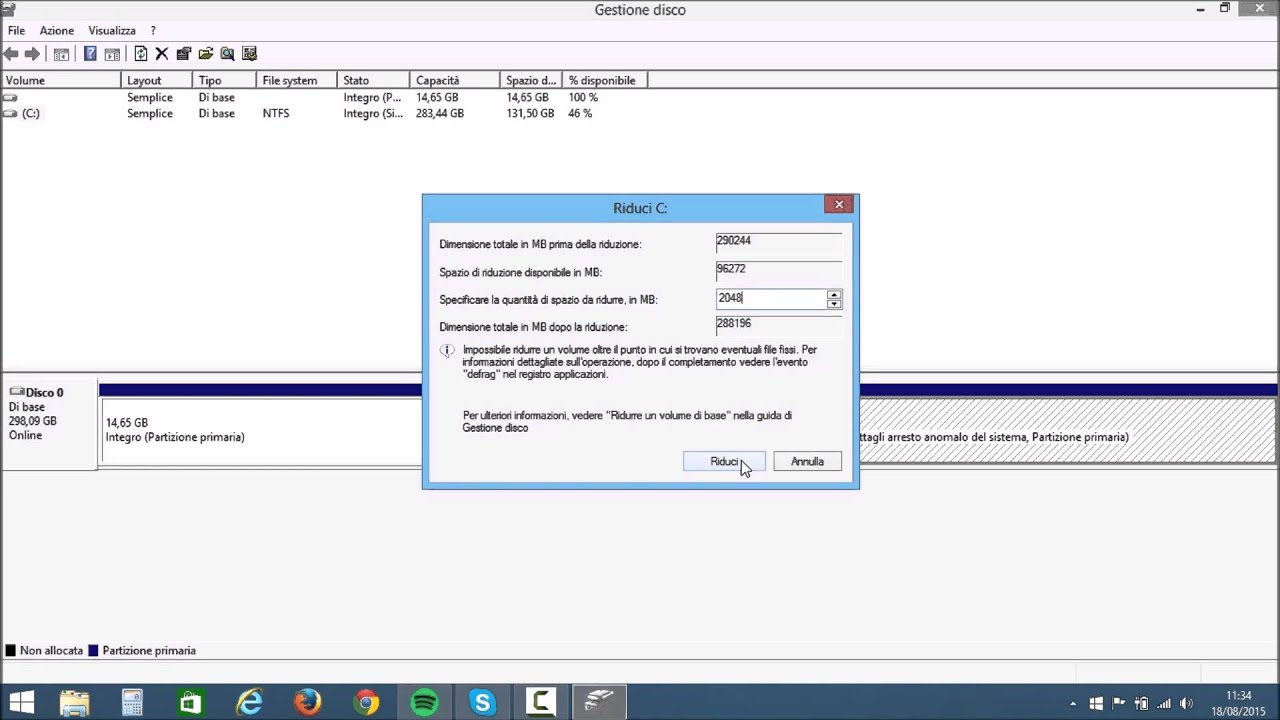This screenshot has width=1280, height=720.
Task: Open the Calculator taskbar icon
Action: click(132, 703)
